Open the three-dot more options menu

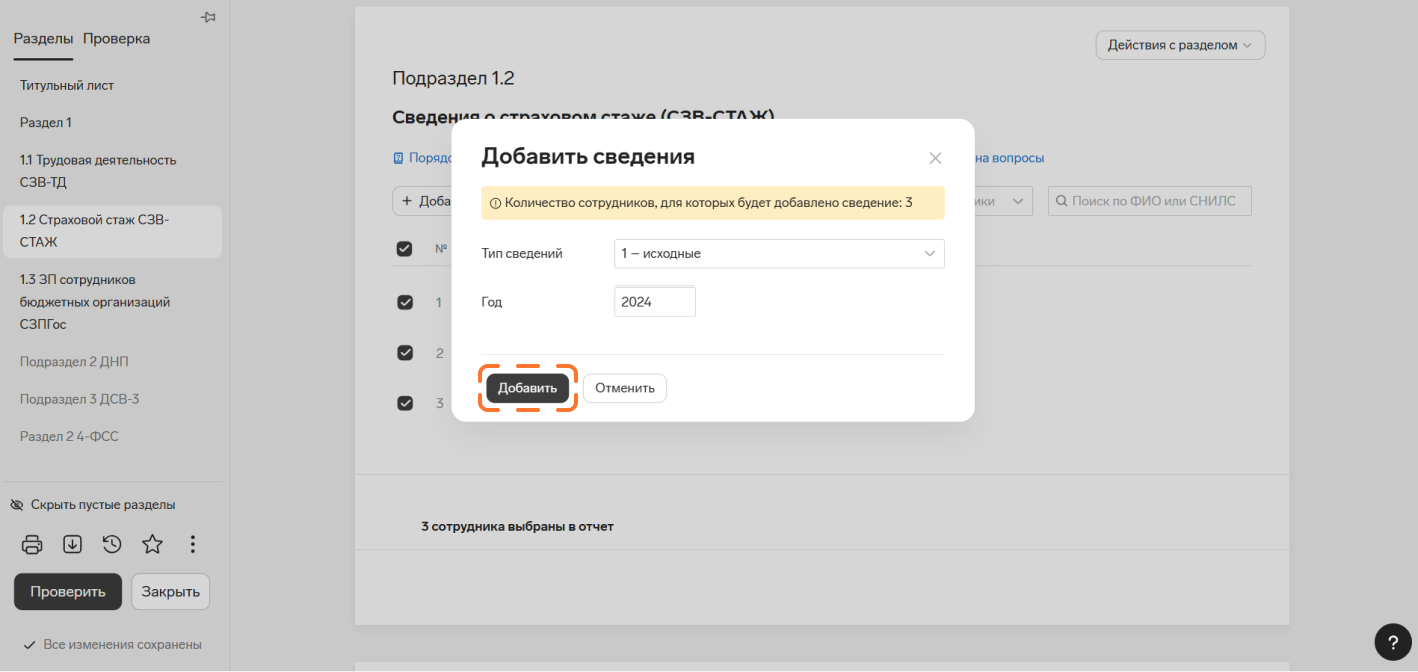[x=193, y=544]
